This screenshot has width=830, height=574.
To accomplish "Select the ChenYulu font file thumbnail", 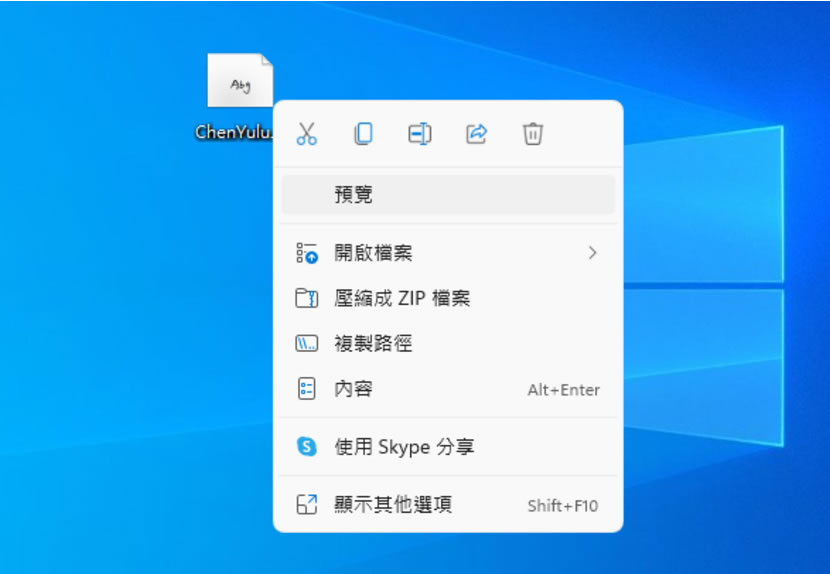I will [240, 80].
